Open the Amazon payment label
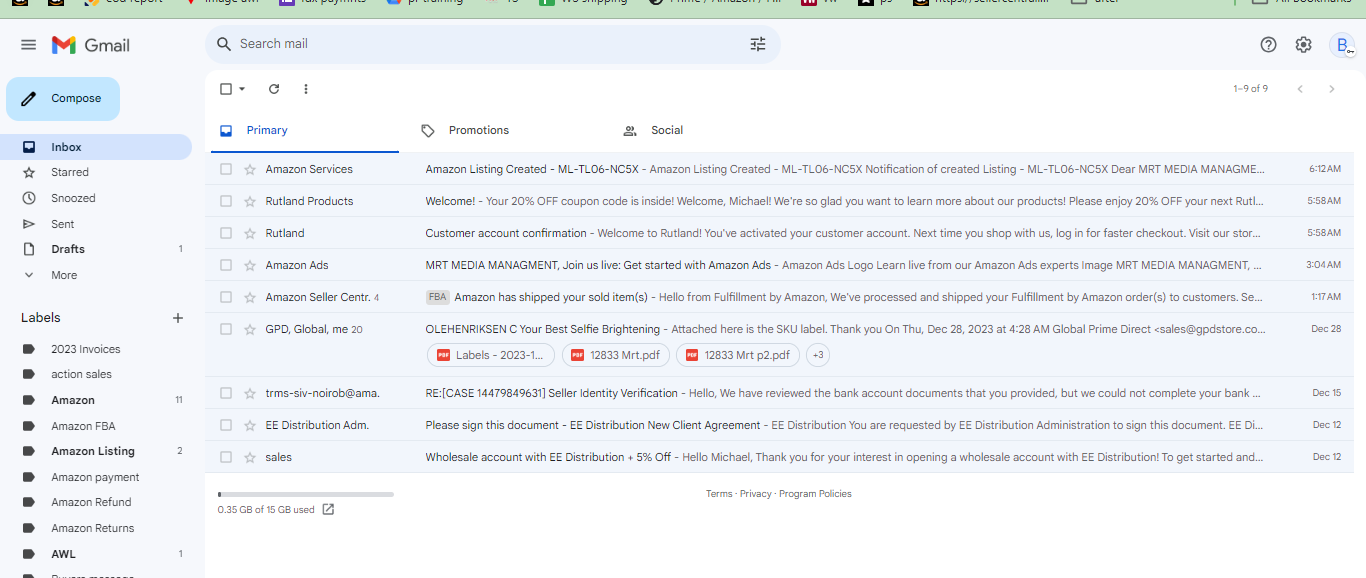The height and width of the screenshot is (578, 1366). click(x=96, y=477)
